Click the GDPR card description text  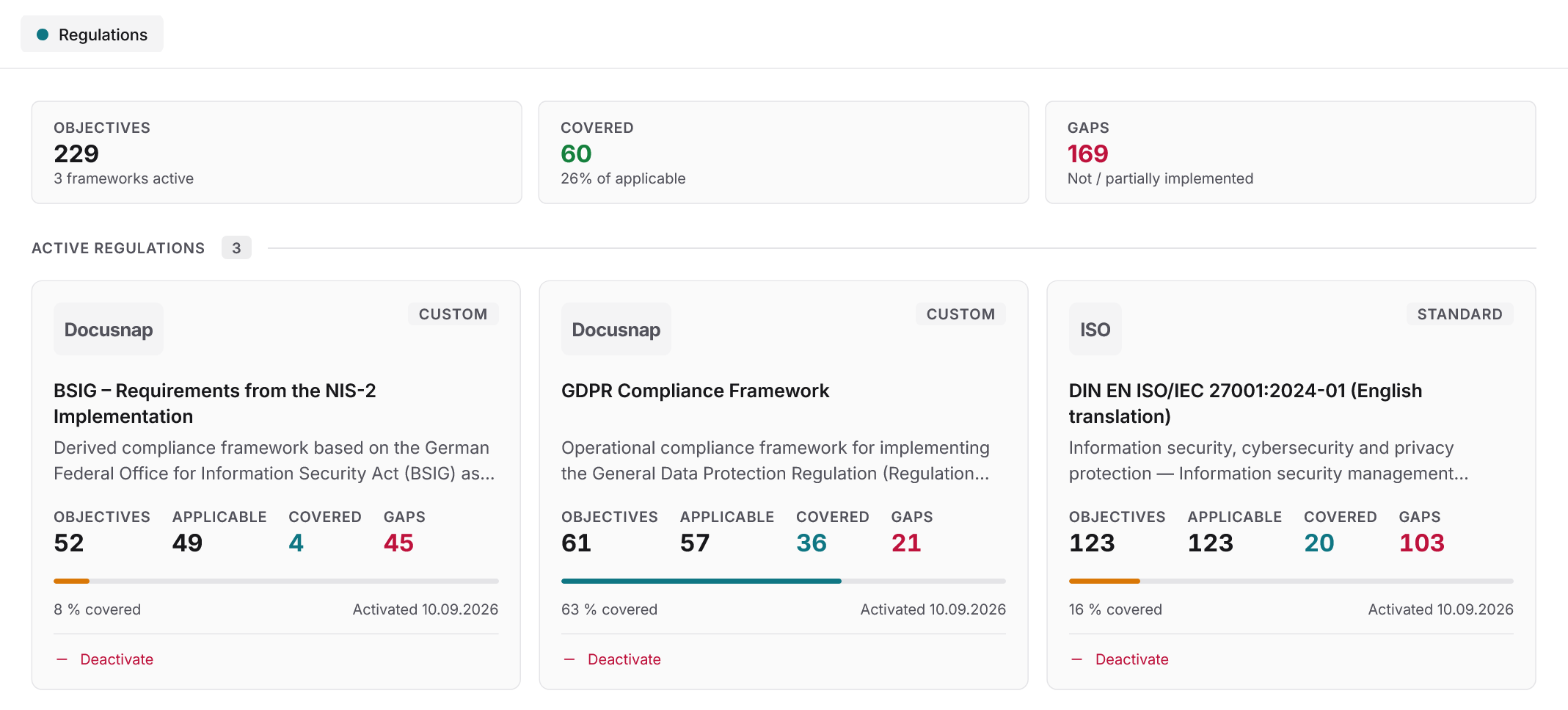tap(776, 460)
